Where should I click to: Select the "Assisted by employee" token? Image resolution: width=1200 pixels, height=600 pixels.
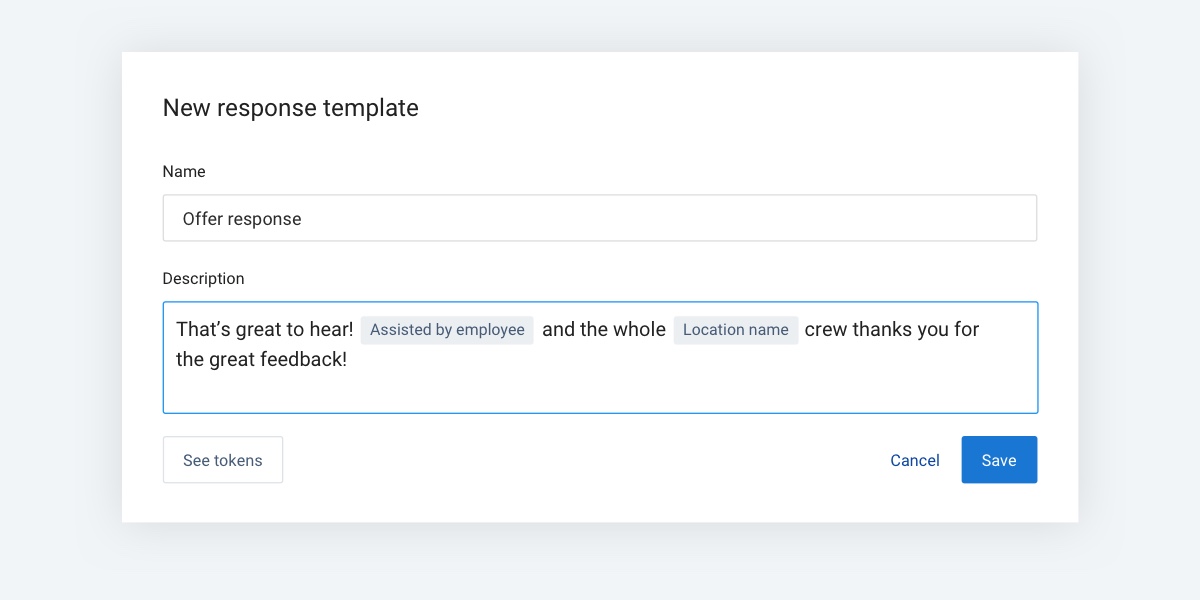tap(446, 330)
